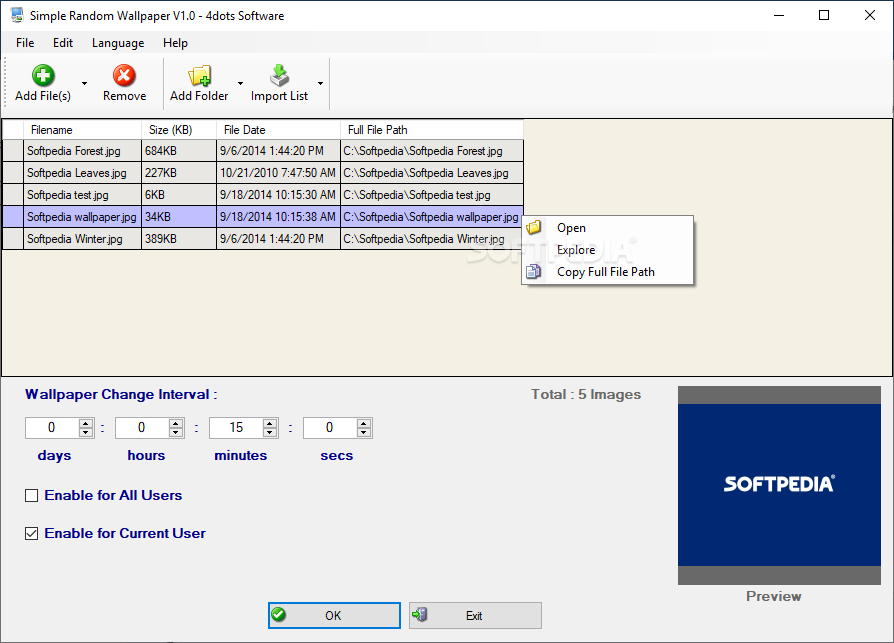The image size is (894, 643).
Task: Click the 684KB size cell
Action: 178,151
